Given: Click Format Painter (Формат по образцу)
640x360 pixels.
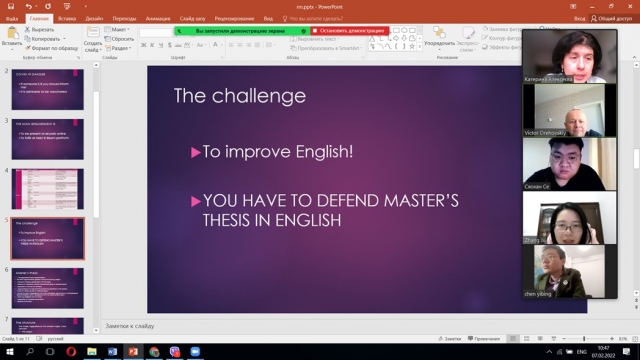Looking at the screenshot, I should coord(51,48).
